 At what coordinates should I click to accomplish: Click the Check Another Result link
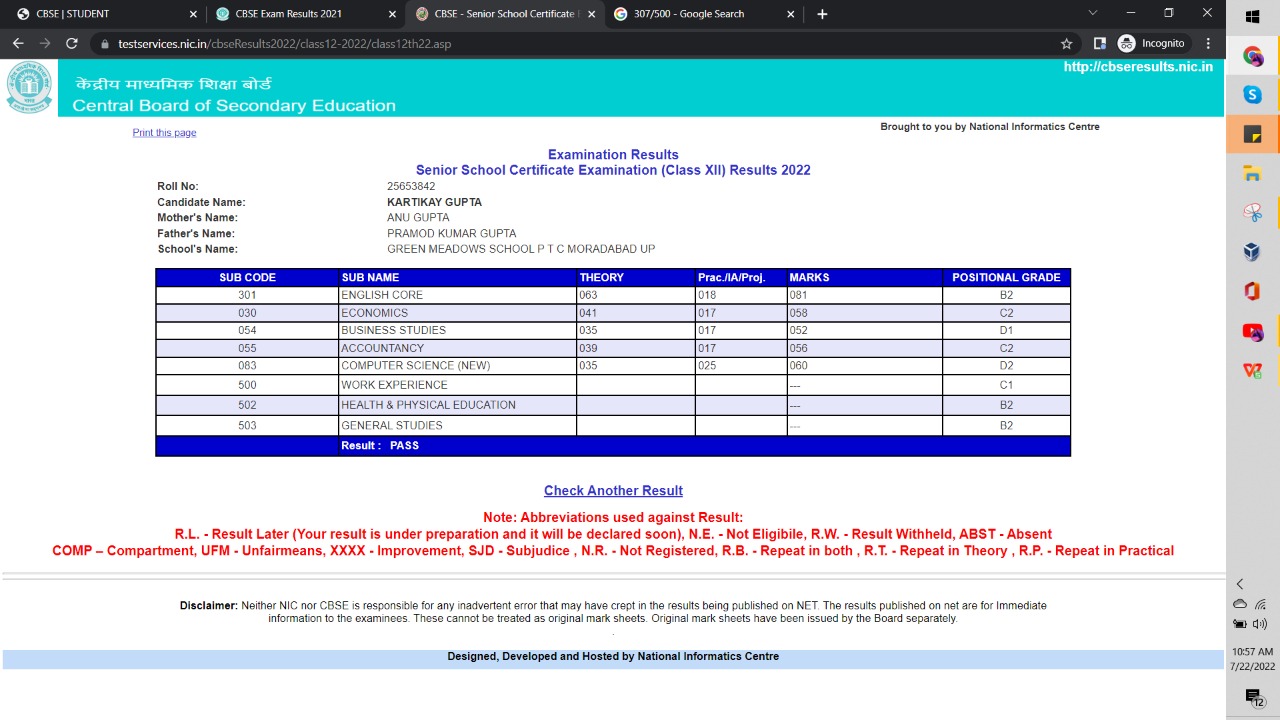(x=613, y=490)
